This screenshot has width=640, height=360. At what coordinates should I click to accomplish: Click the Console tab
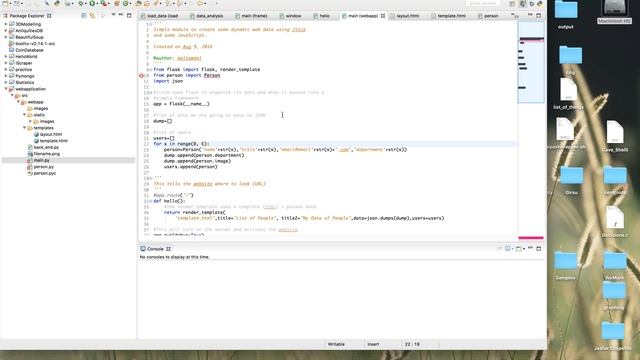tap(155, 249)
